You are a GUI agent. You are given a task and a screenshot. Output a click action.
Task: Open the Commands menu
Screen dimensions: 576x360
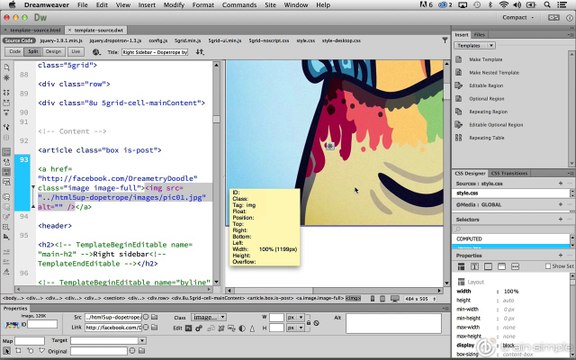coord(239,5)
